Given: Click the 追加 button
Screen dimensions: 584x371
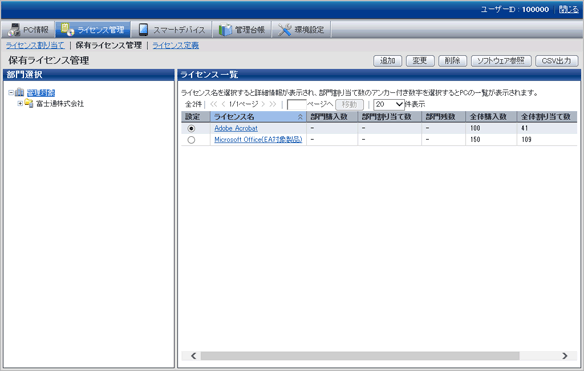Looking at the screenshot, I should coord(387,61).
